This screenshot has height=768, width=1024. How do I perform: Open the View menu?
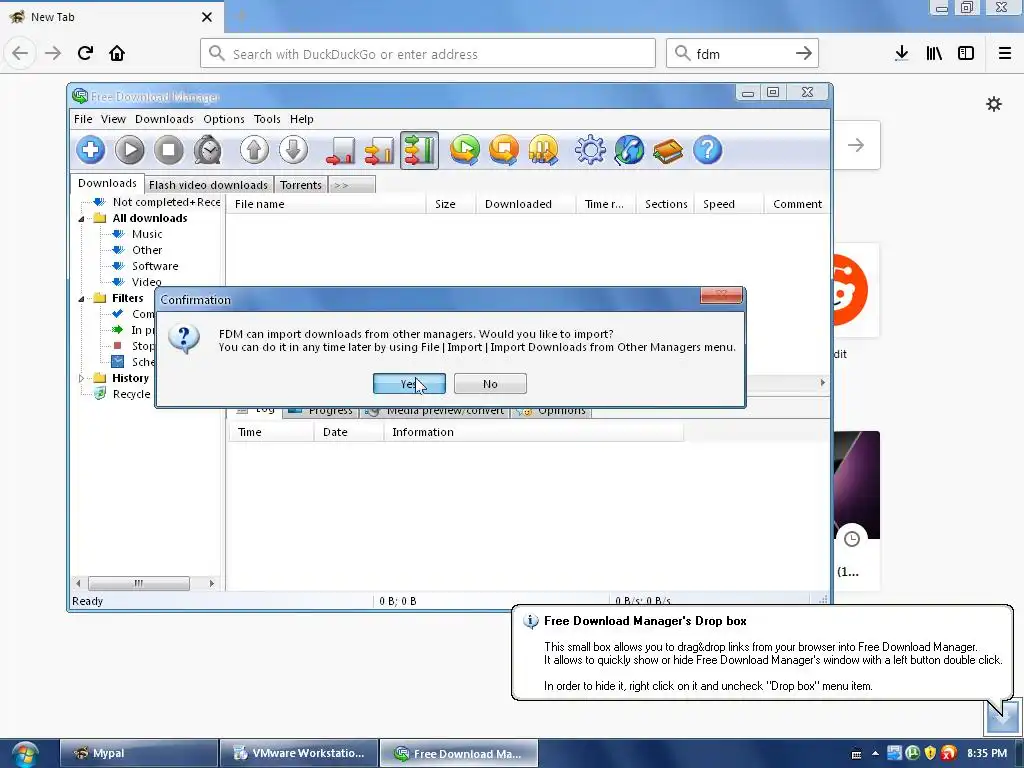tap(113, 119)
